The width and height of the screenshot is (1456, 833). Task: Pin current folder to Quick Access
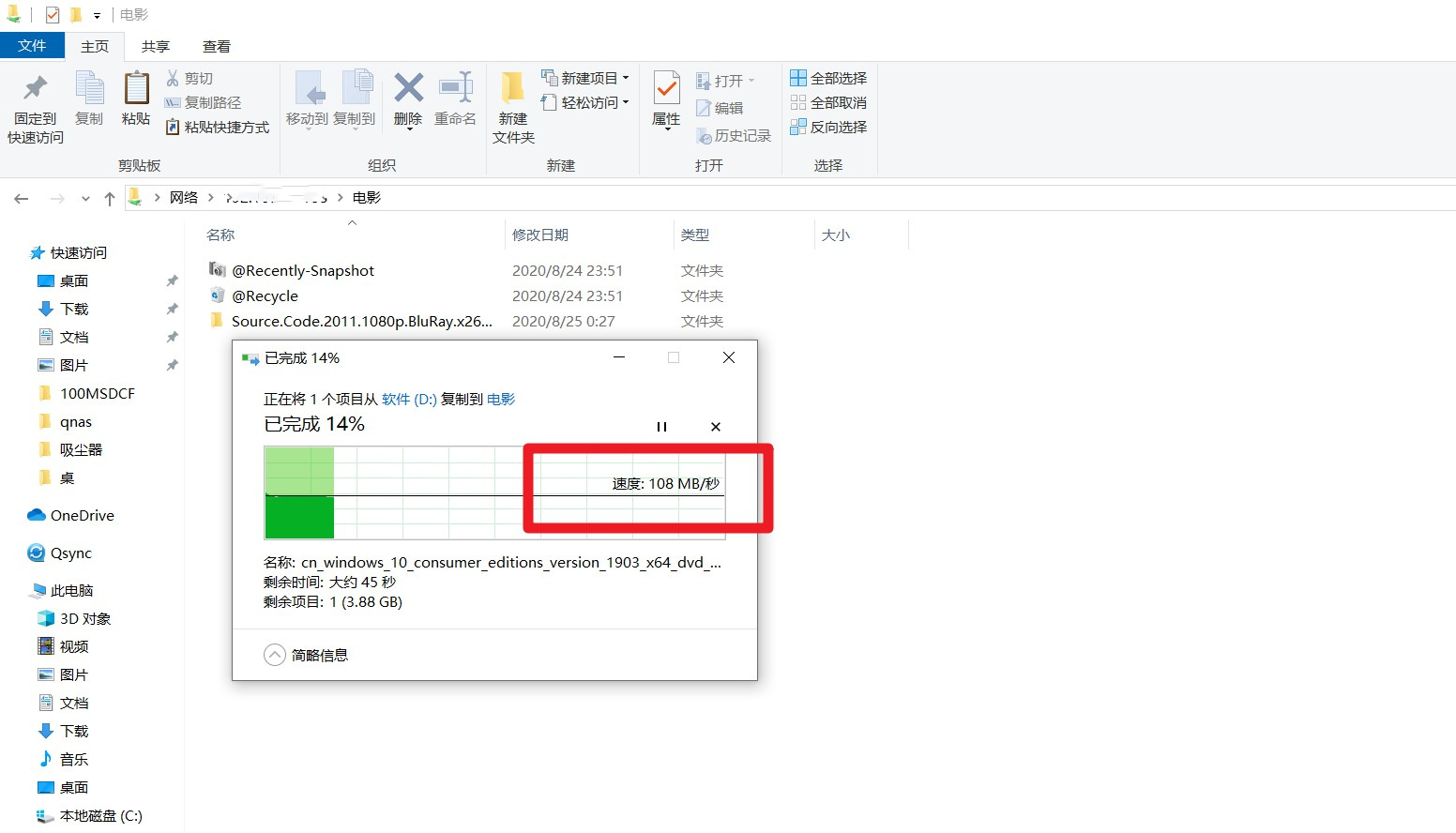[35, 105]
